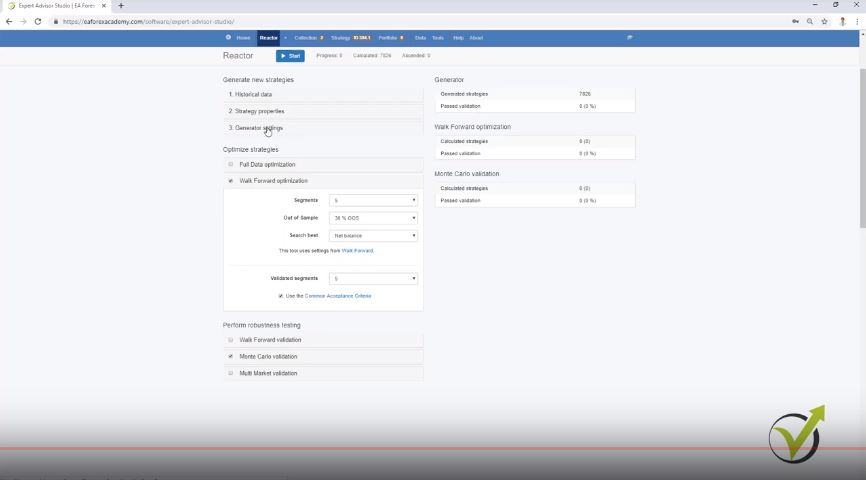Open the Chrome three-dot menu
Image resolution: width=866 pixels, height=480 pixels.
click(857, 21)
